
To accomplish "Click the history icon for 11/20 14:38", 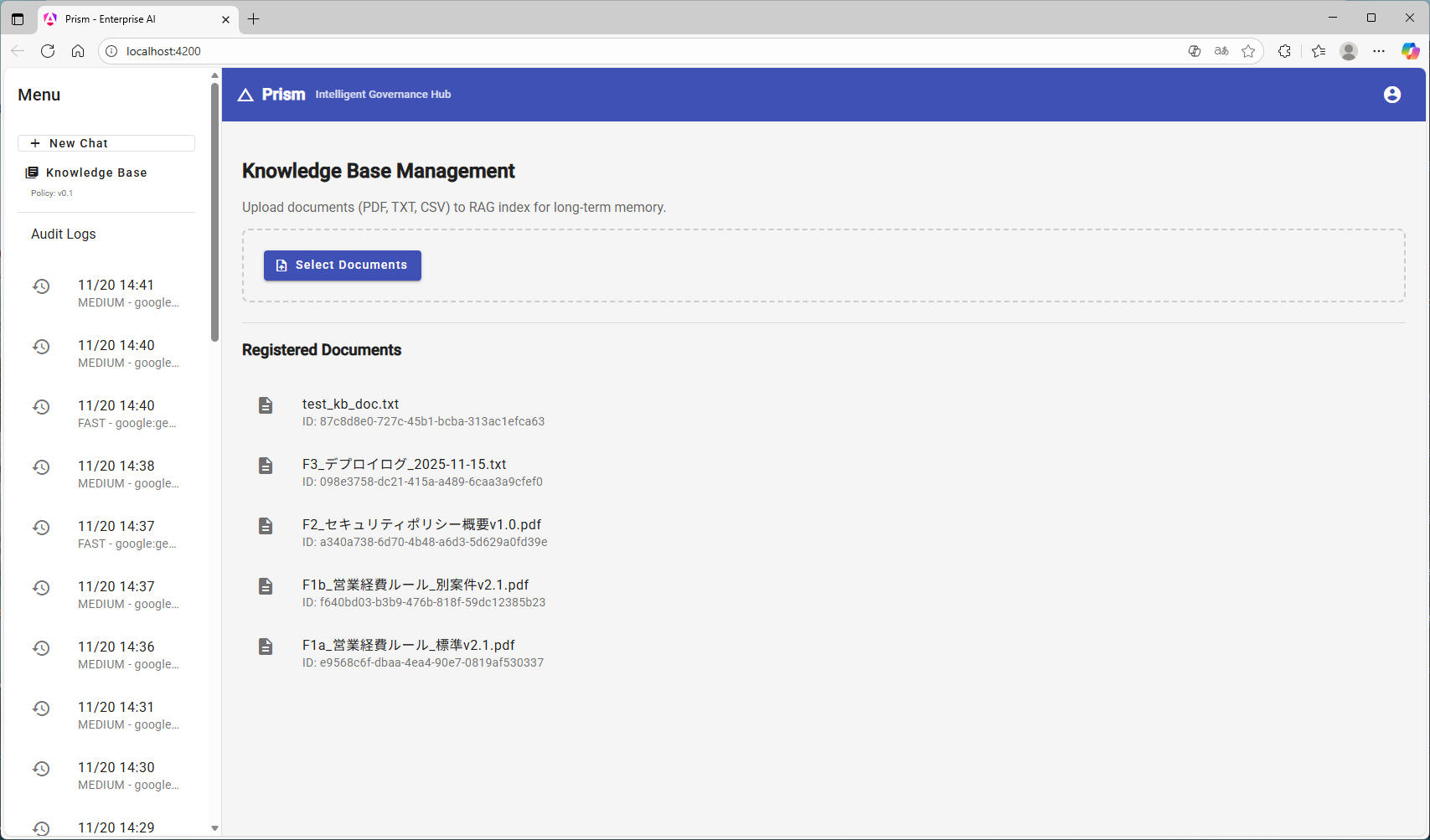I will pyautogui.click(x=41, y=467).
